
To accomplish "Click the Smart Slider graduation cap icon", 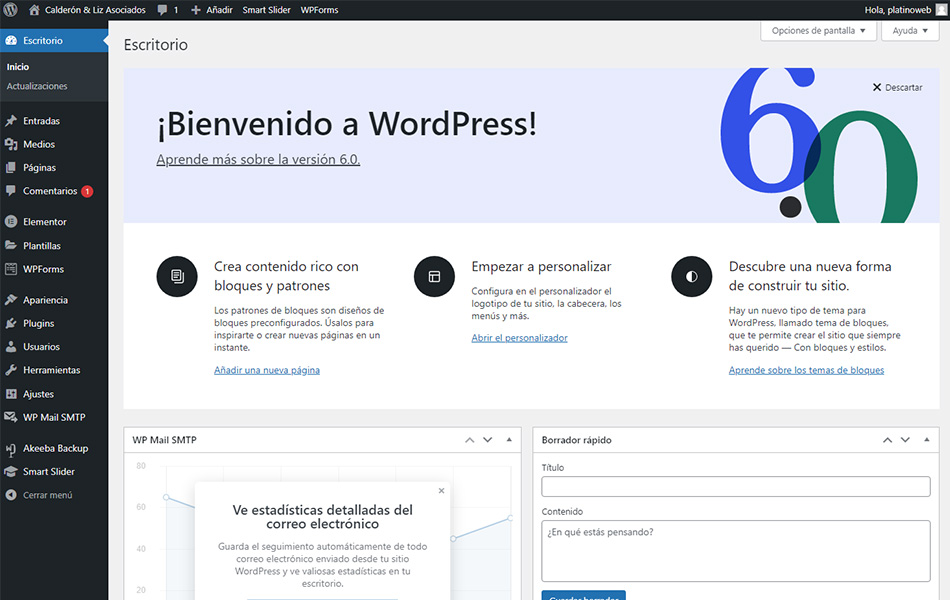I will (x=11, y=472).
